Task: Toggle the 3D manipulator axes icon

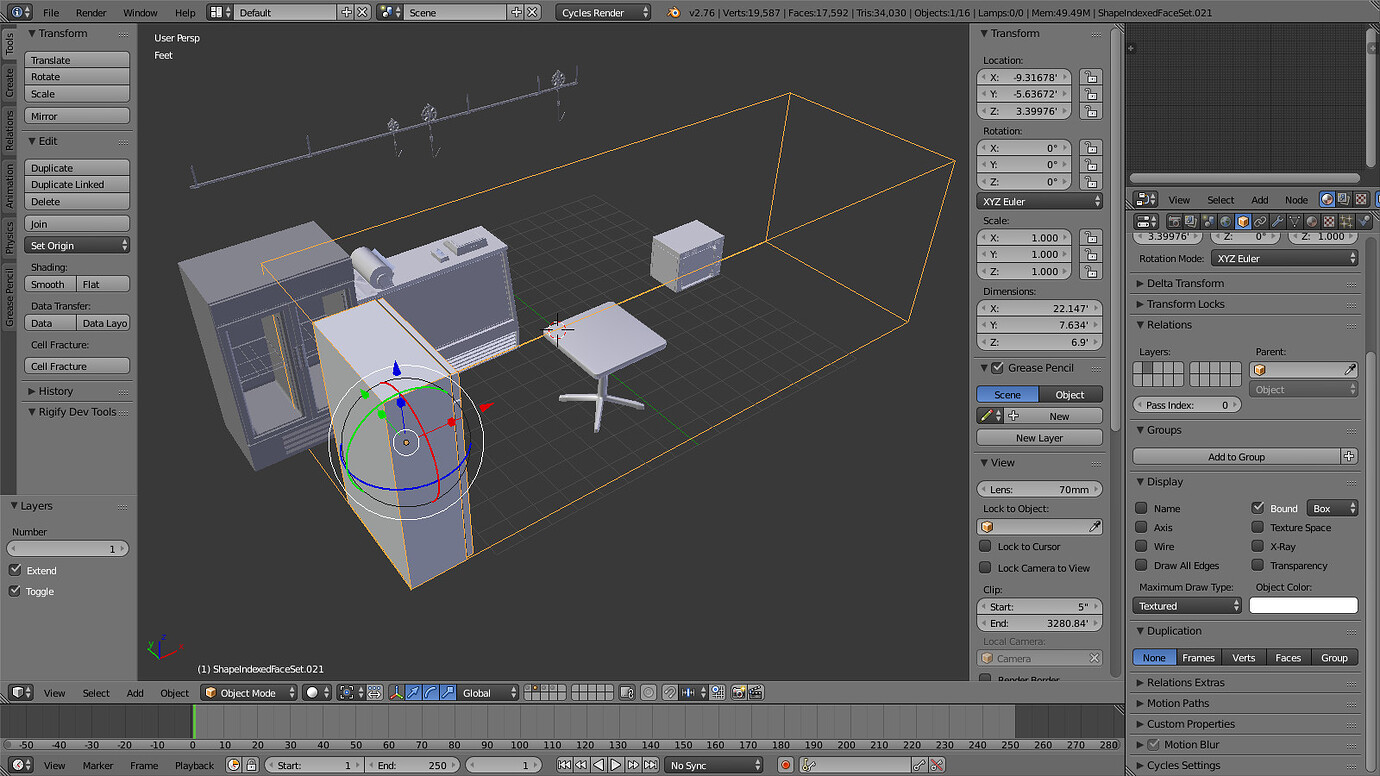Action: pyautogui.click(x=397, y=692)
